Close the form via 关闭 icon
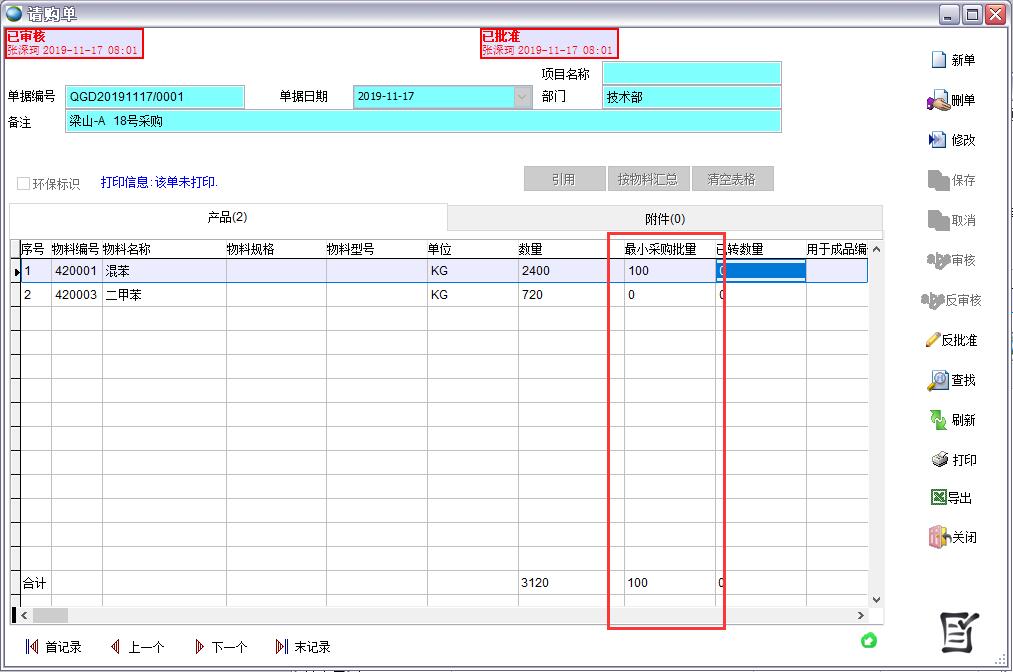The image size is (1013, 672). pos(938,538)
